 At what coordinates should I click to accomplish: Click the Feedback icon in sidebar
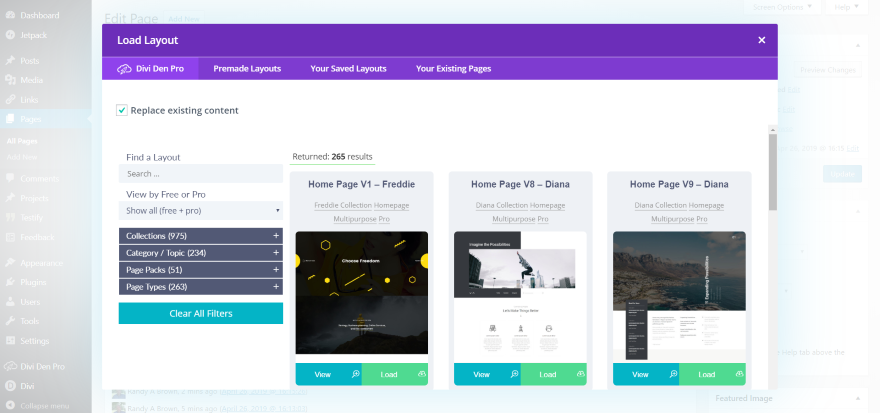[10, 237]
